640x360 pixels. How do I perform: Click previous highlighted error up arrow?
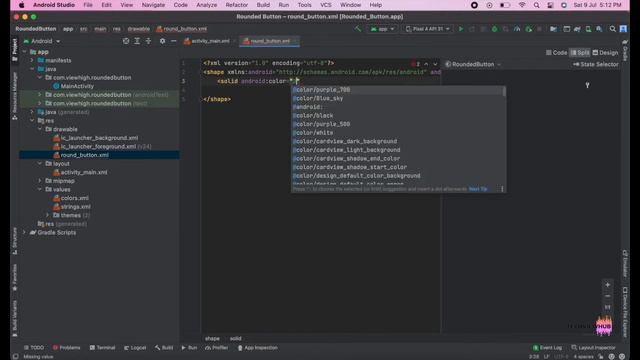coord(426,64)
